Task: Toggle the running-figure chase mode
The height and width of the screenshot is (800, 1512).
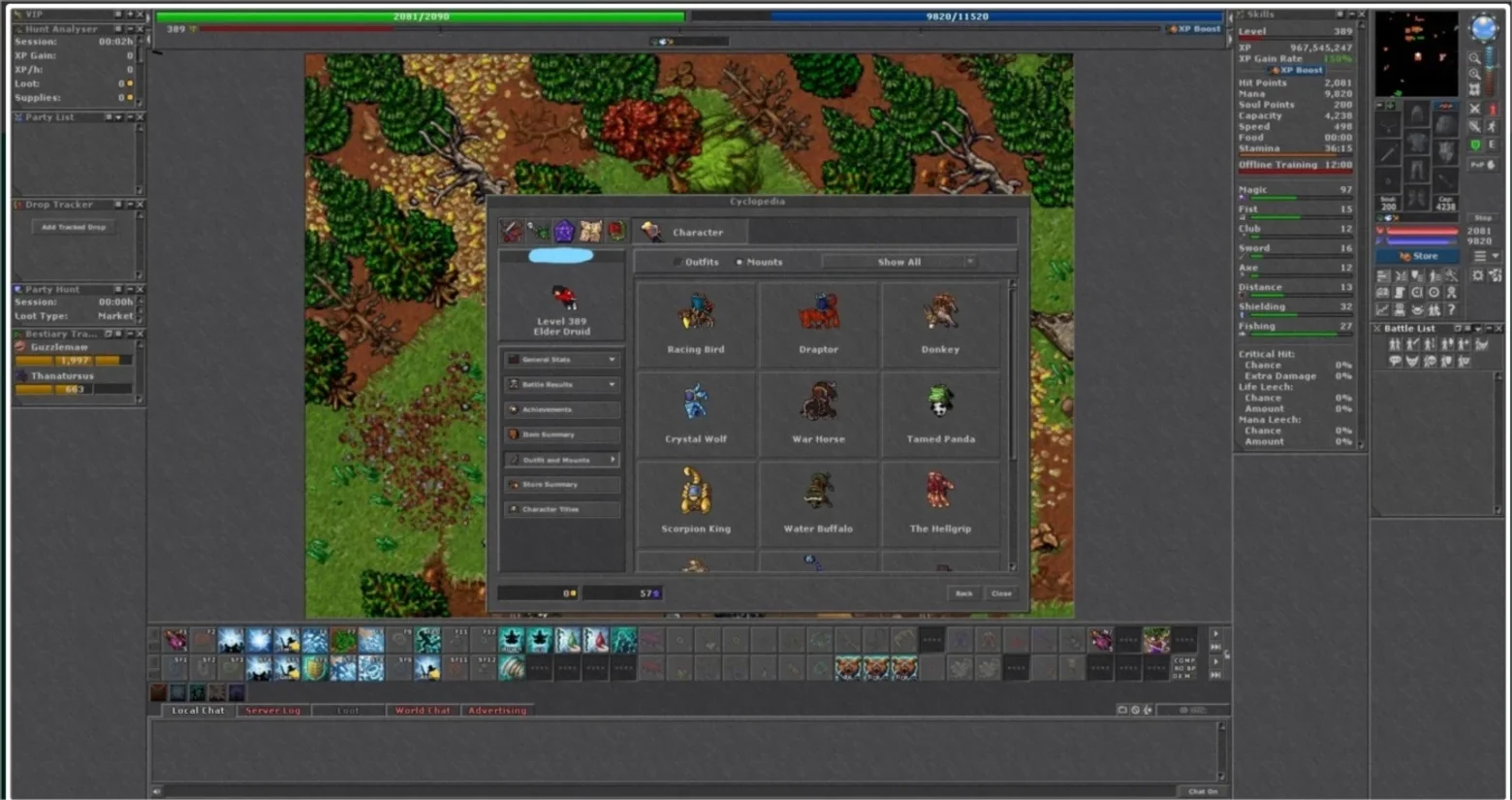Action: pyautogui.click(x=1493, y=127)
